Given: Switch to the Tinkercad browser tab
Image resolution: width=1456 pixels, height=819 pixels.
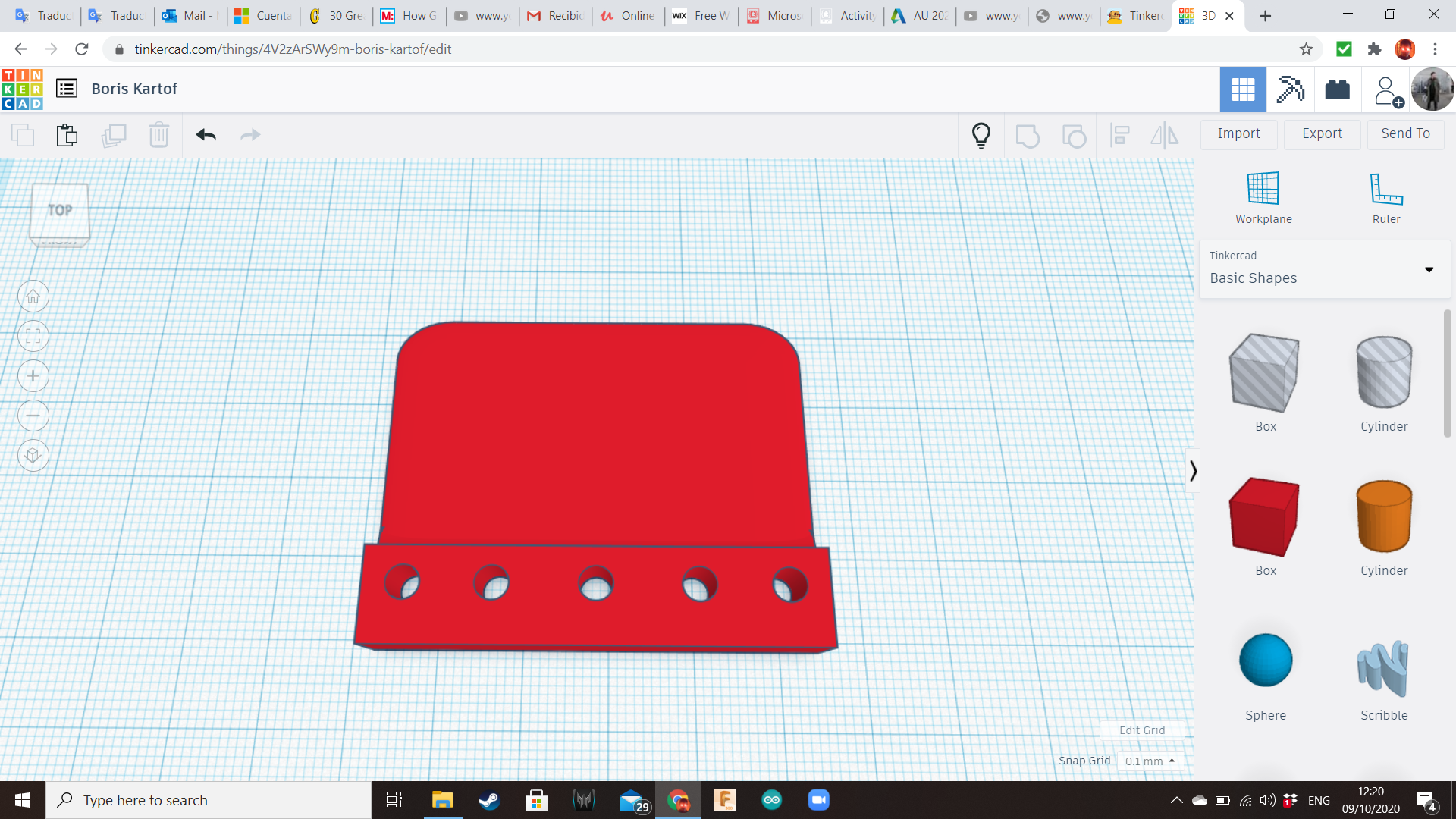Looking at the screenshot, I should tap(1134, 15).
